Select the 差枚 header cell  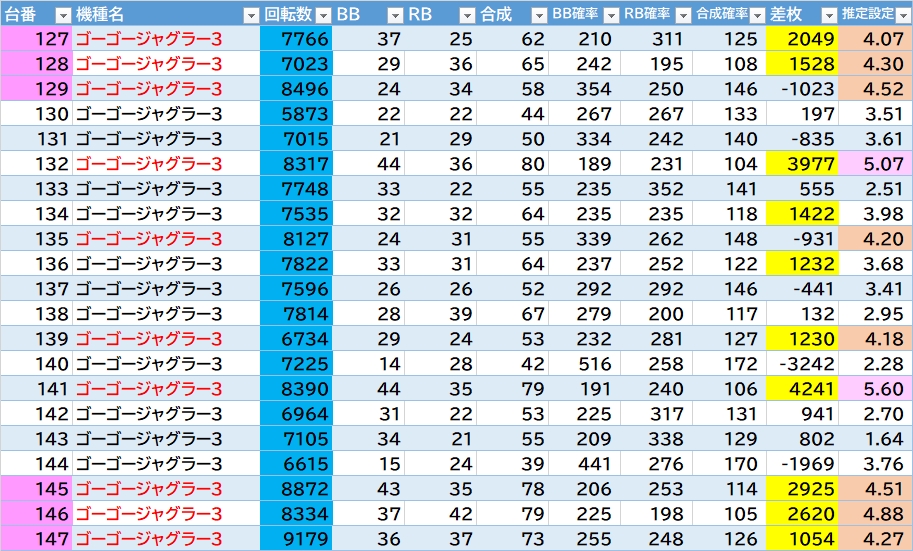click(x=802, y=15)
